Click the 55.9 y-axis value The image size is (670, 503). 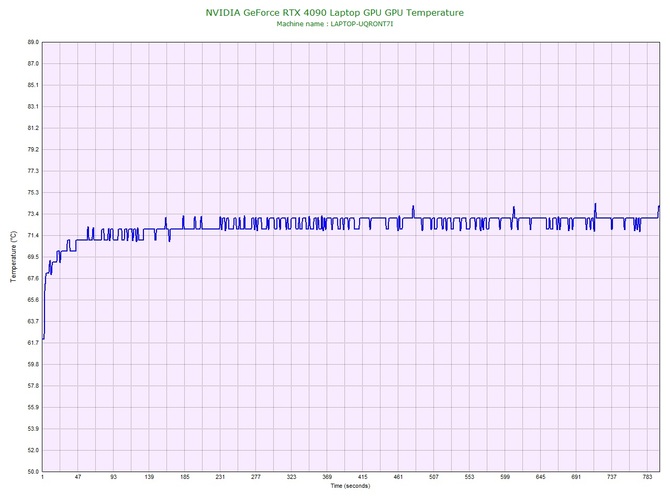(x=33, y=407)
